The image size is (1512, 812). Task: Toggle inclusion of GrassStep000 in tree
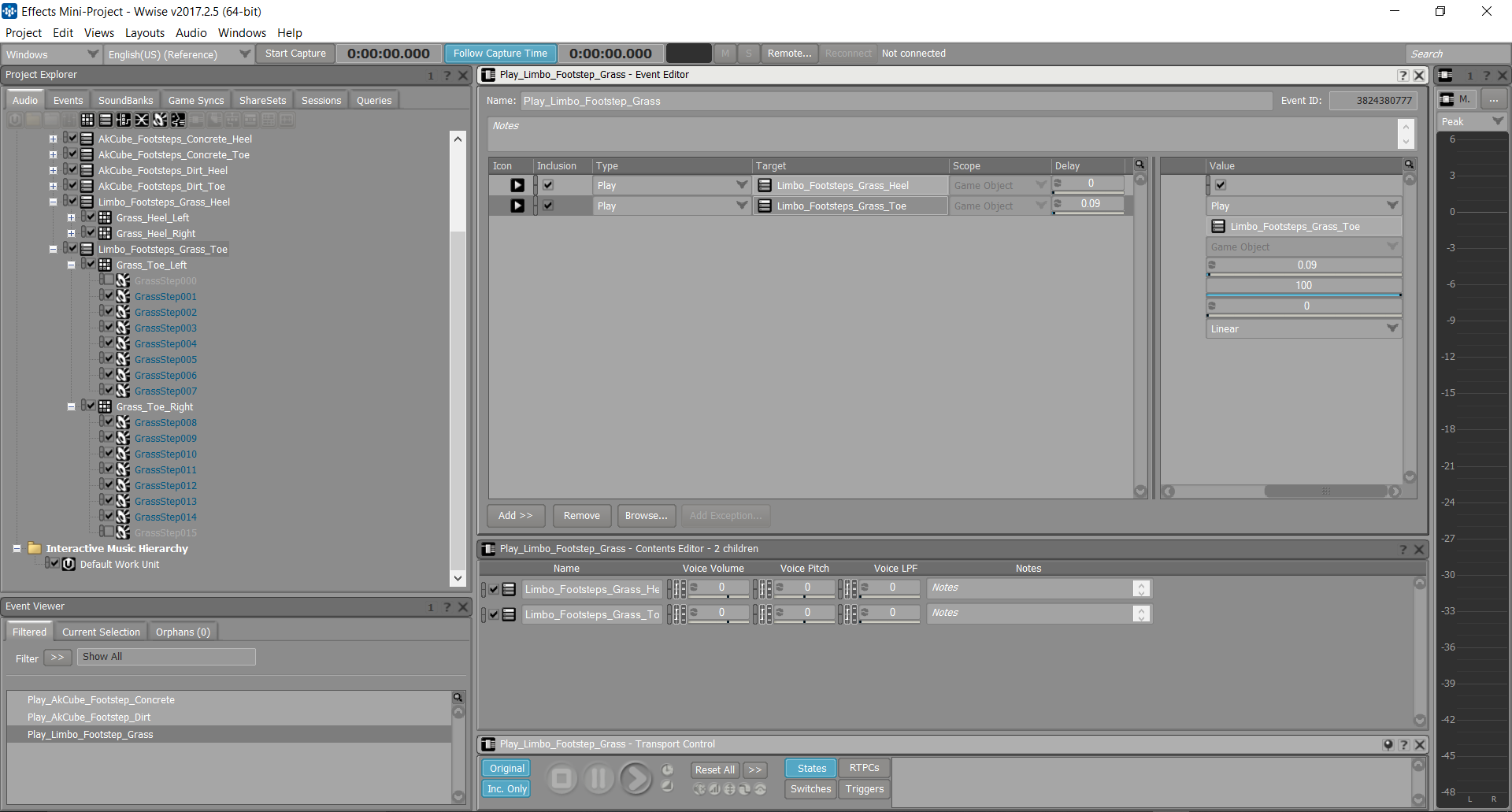coord(109,280)
